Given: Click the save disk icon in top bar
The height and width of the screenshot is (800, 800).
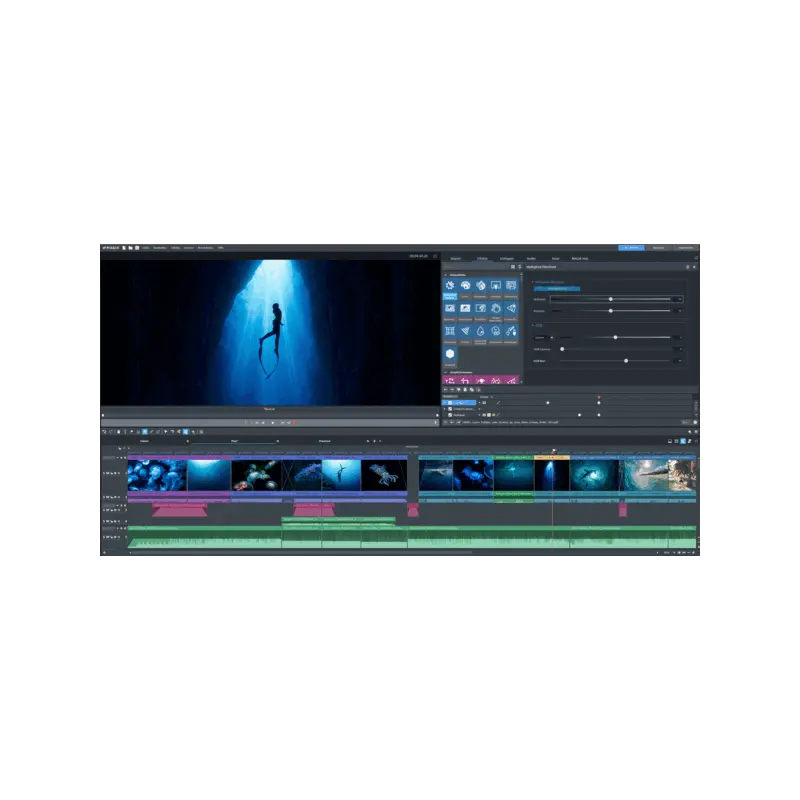Looking at the screenshot, I should [x=137, y=248].
